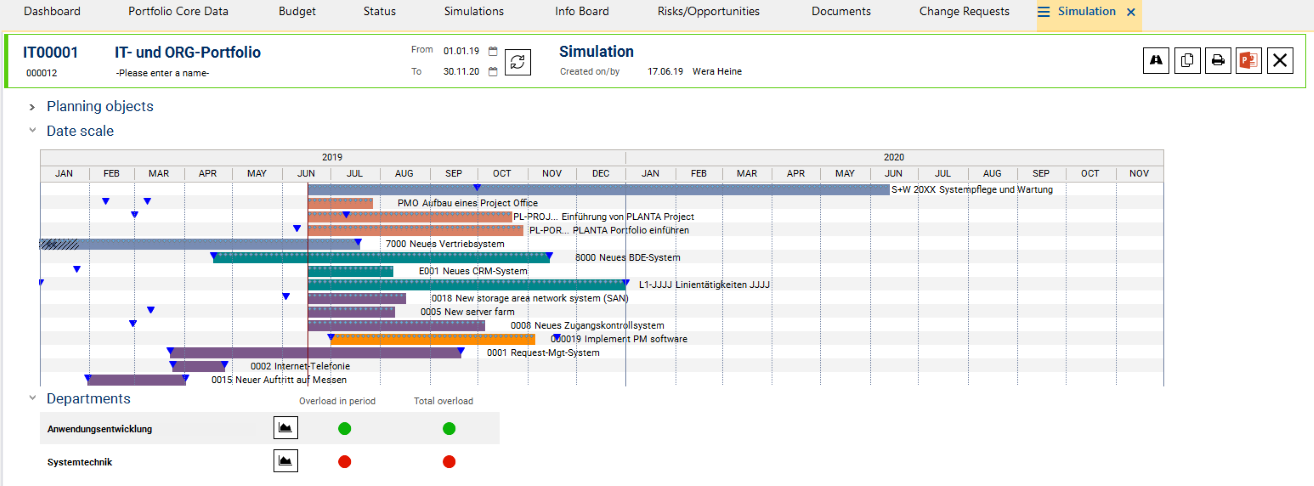Close the Simulation tab with X

[1131, 12]
